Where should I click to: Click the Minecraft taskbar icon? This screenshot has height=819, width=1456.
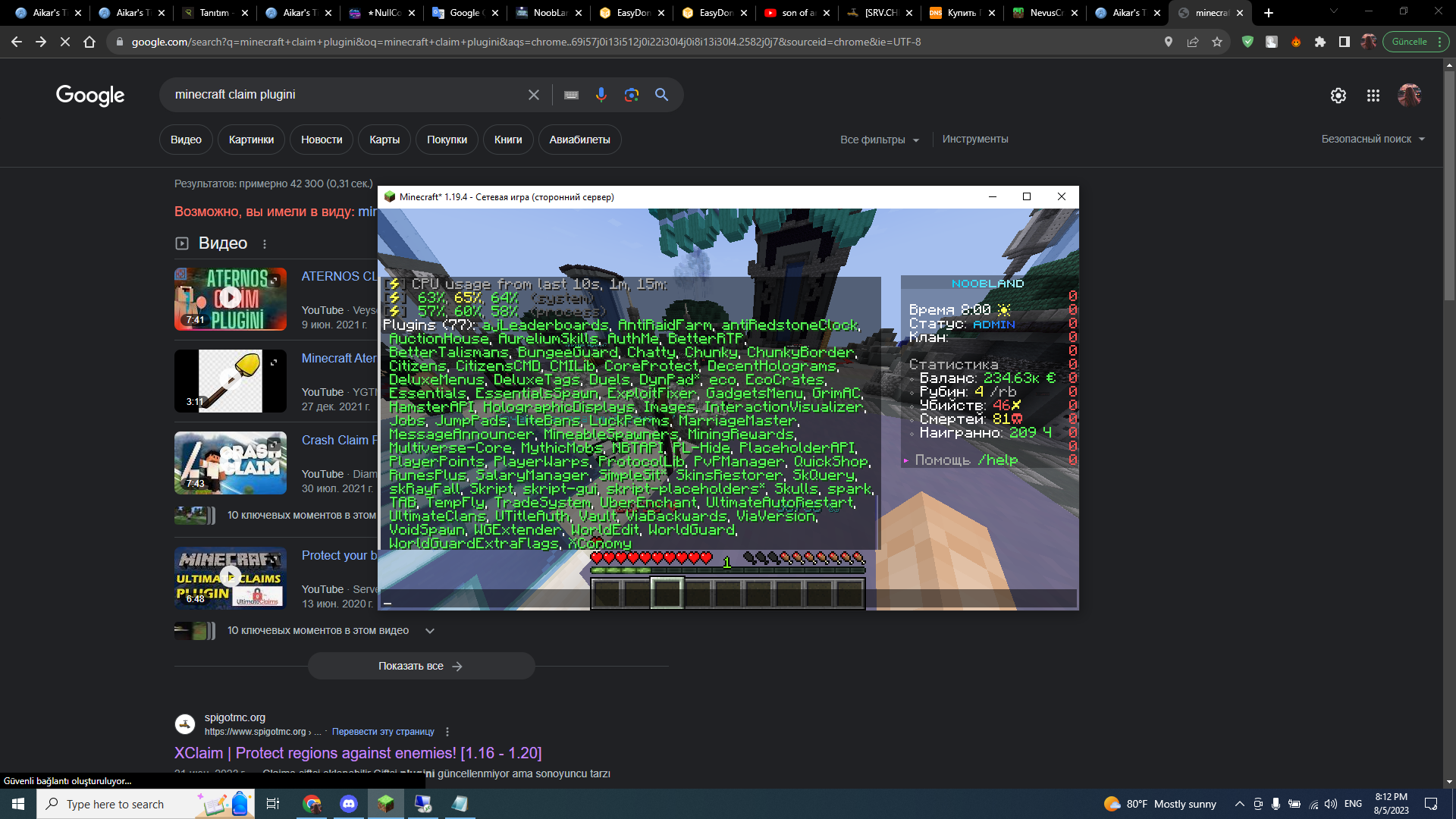click(386, 804)
